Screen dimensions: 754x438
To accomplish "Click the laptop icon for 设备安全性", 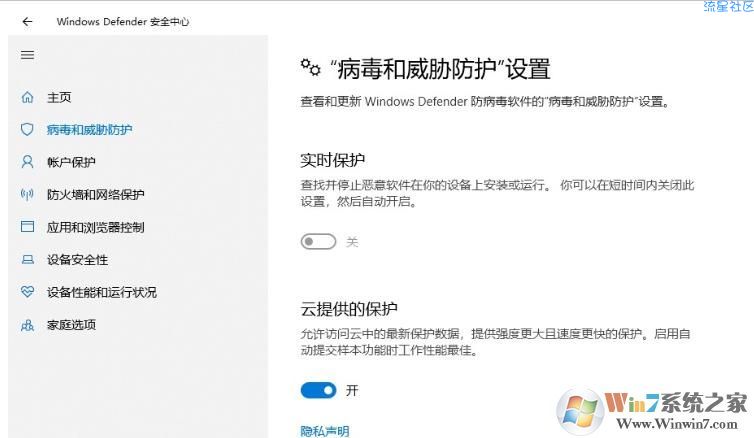I will pos(27,260).
